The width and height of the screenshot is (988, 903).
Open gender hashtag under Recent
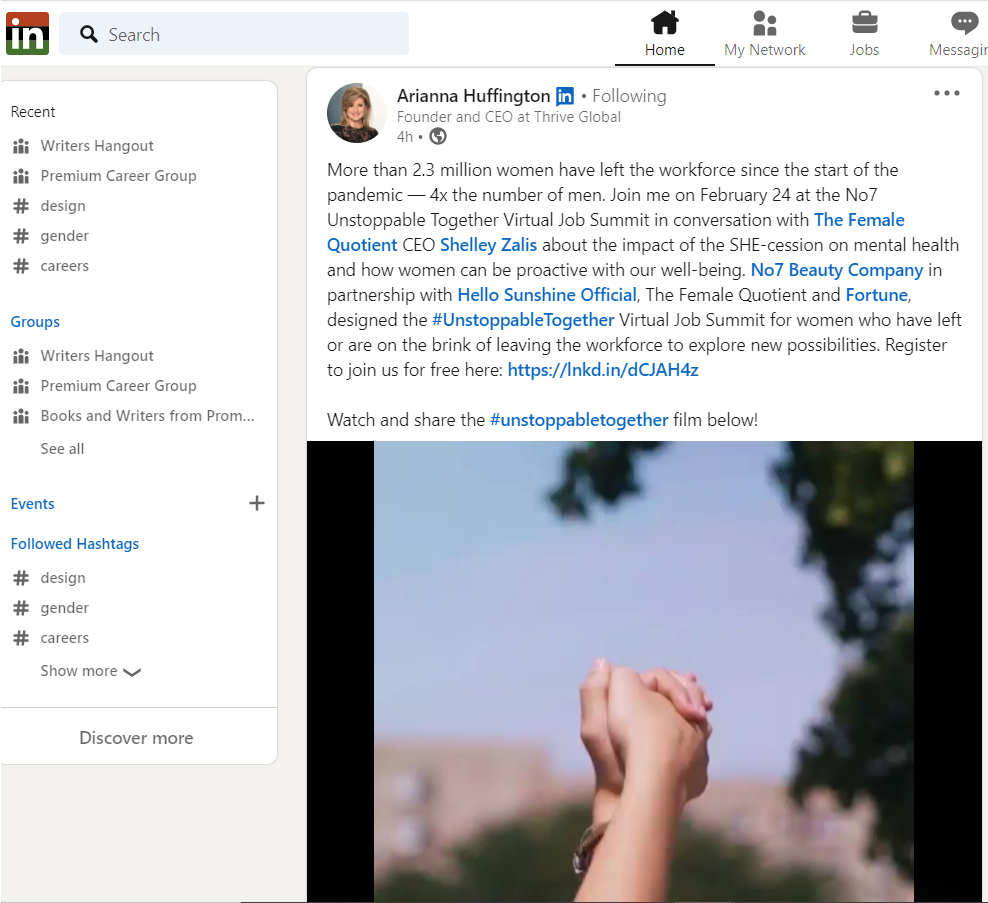pyautogui.click(x=65, y=236)
